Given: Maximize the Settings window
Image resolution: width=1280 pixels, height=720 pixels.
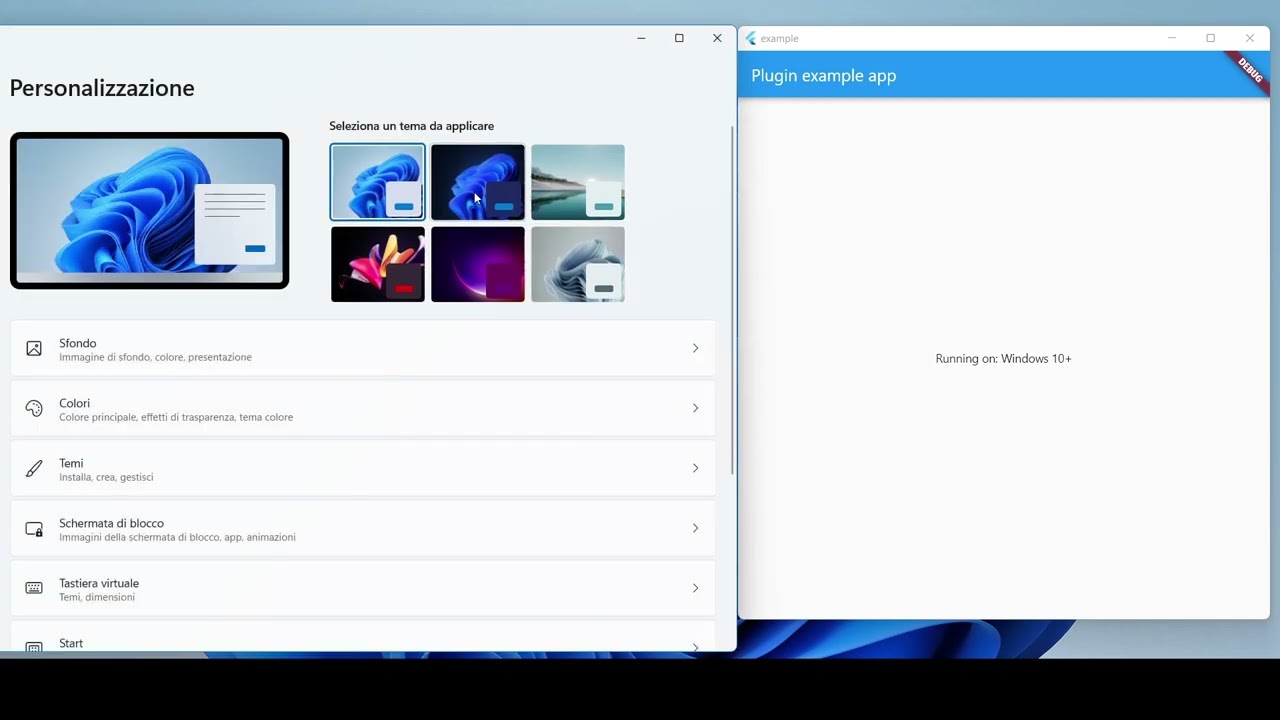Looking at the screenshot, I should (679, 38).
